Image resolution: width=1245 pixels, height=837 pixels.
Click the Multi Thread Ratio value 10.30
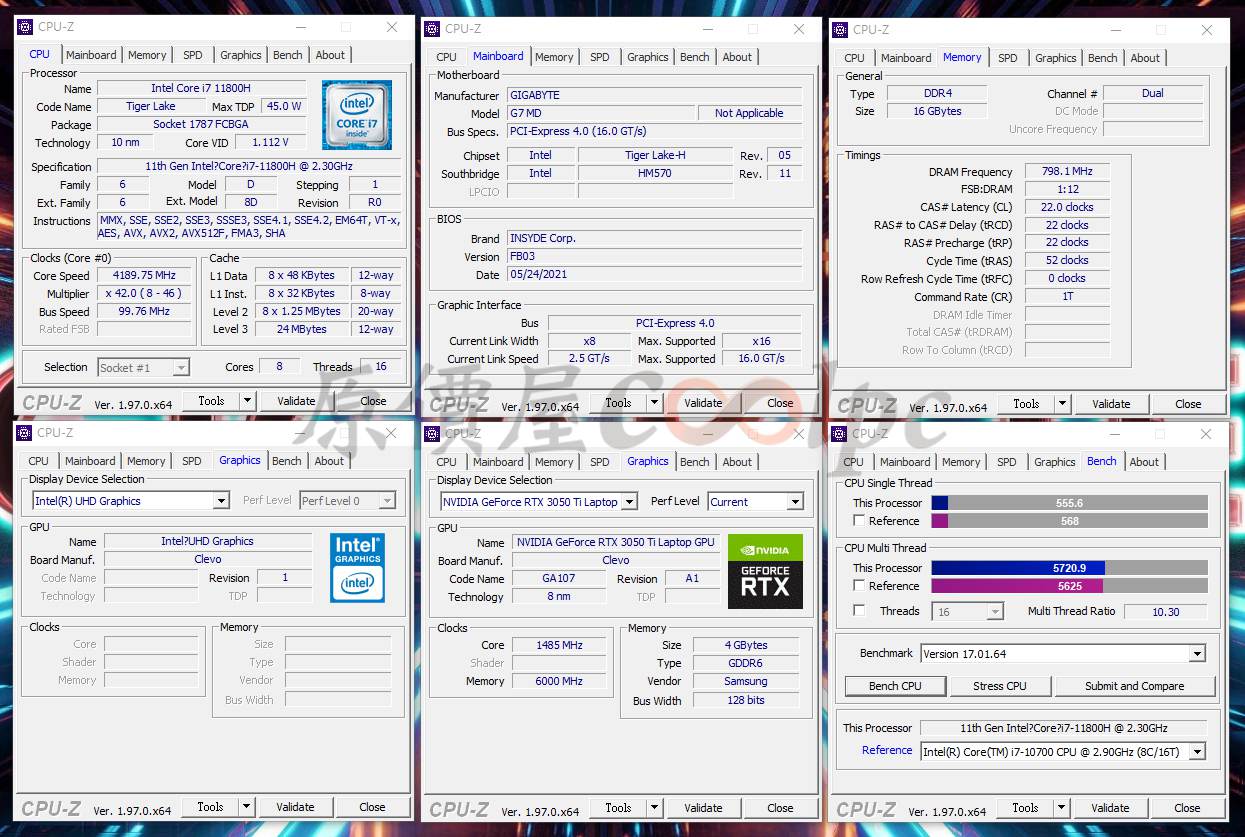pos(1166,612)
